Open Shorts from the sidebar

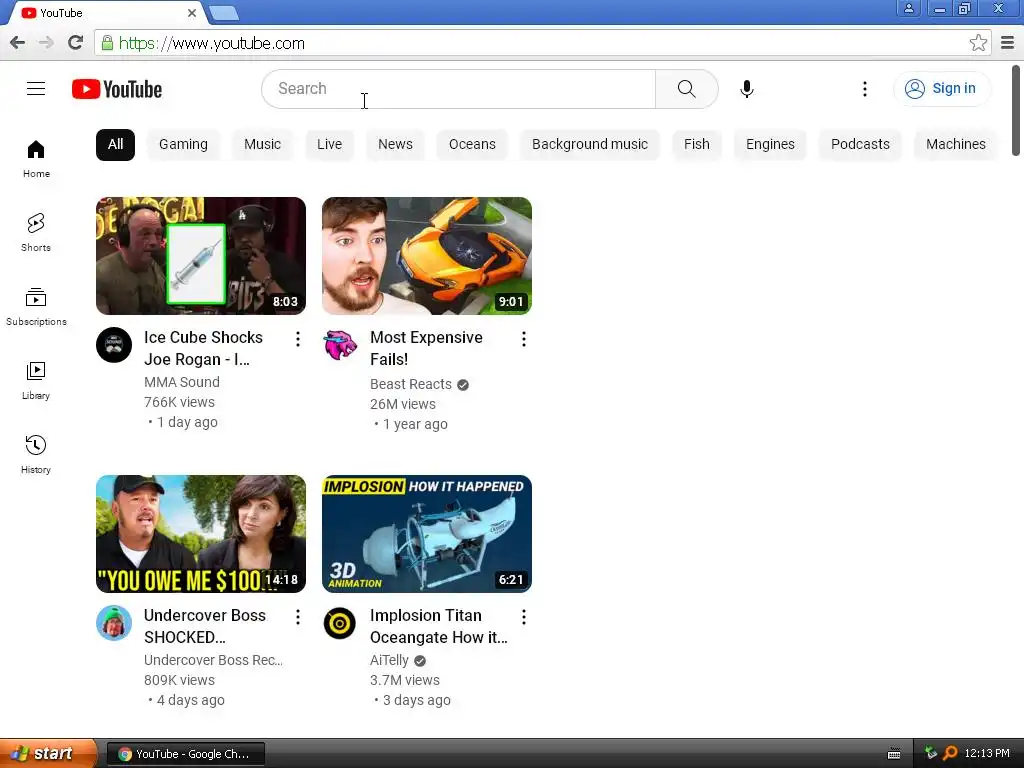[36, 232]
